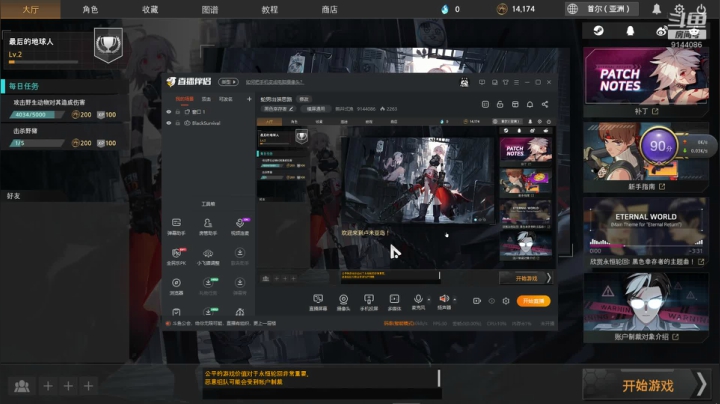Click the large 开始游戏 button at bottom right

pos(646,385)
